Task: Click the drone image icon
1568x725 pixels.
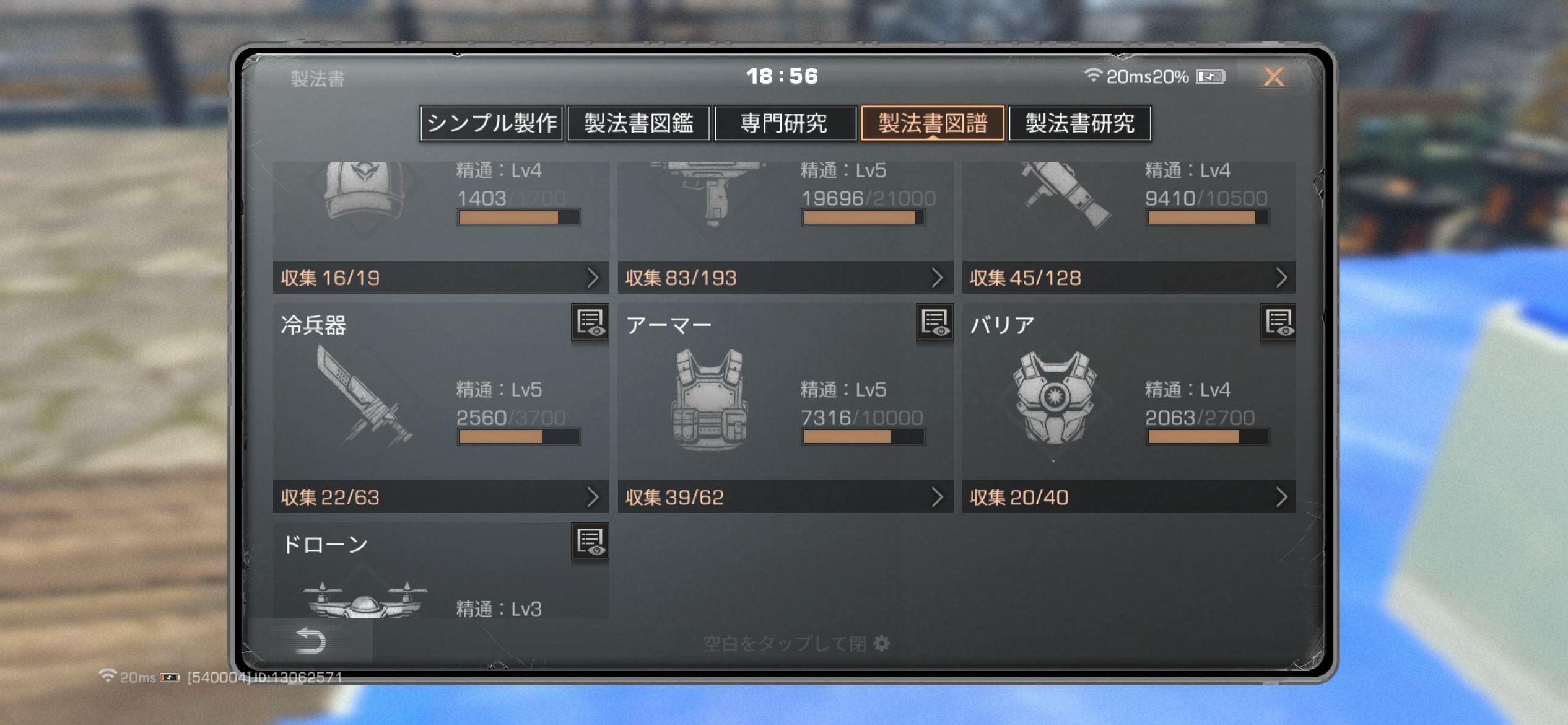Action: click(x=364, y=600)
